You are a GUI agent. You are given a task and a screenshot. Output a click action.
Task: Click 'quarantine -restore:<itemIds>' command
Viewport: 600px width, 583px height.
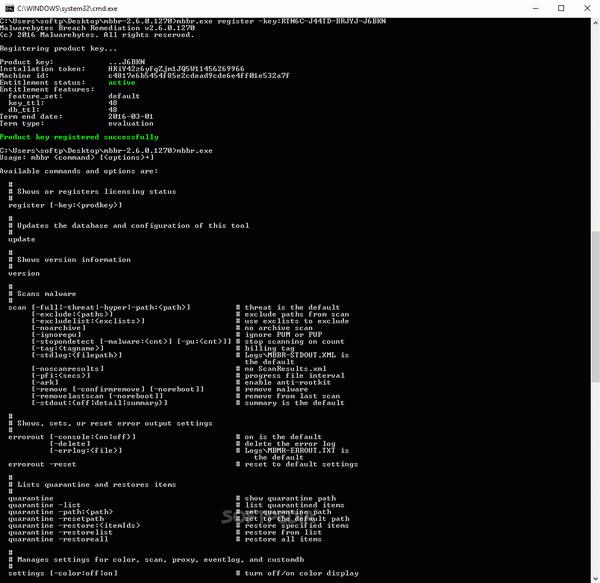pos(74,526)
